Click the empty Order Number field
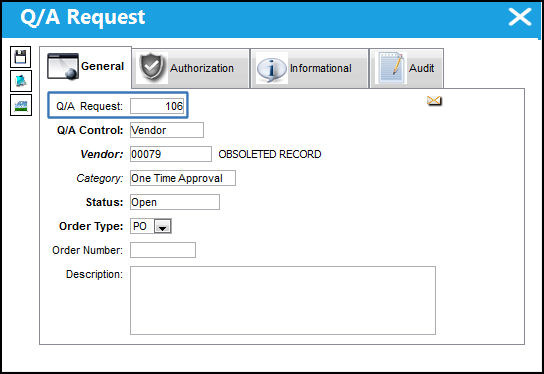The image size is (544, 374). coord(163,250)
